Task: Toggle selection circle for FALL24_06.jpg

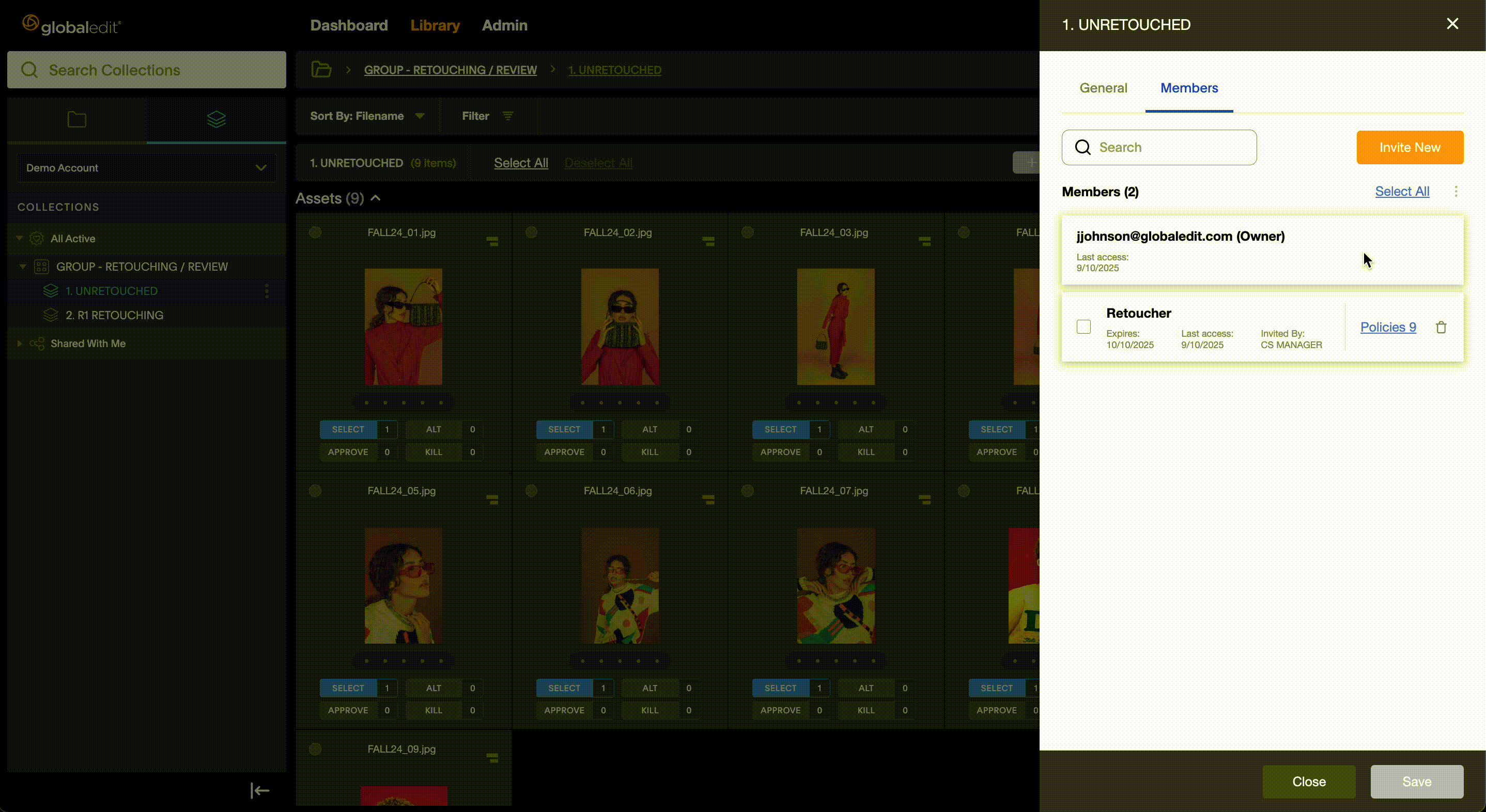Action: pyautogui.click(x=531, y=491)
